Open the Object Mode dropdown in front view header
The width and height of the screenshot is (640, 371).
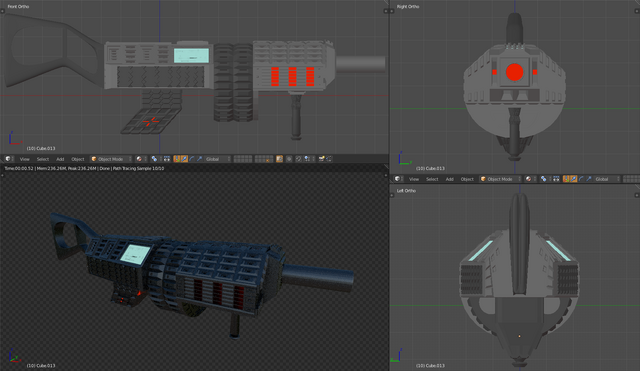click(111, 159)
